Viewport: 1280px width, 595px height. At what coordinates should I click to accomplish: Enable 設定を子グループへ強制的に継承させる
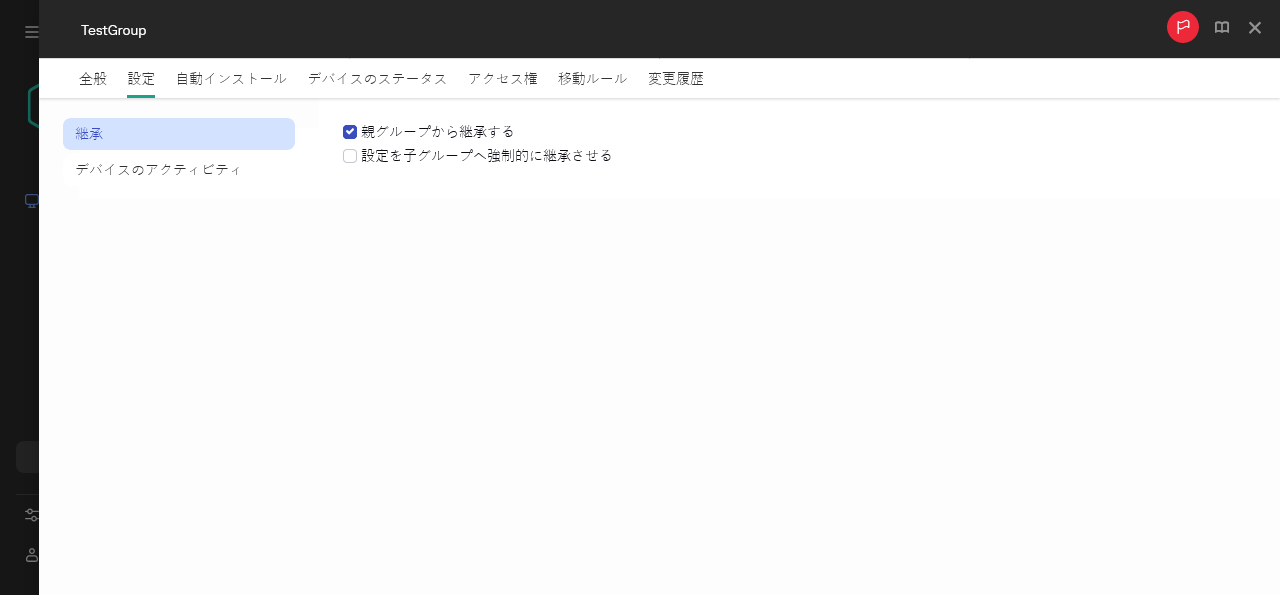[x=350, y=155]
